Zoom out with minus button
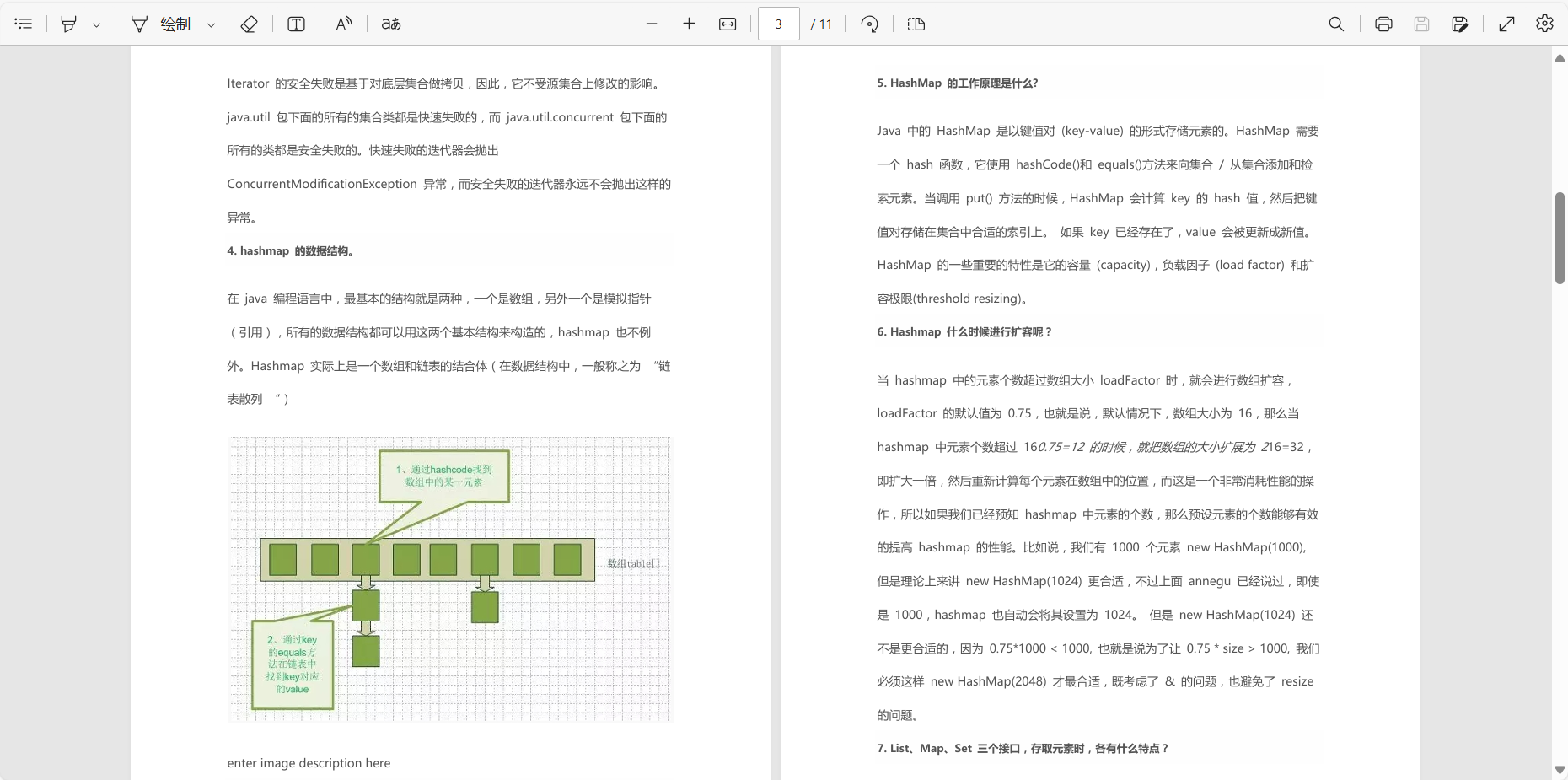Viewport: 1568px width, 780px height. tap(652, 24)
